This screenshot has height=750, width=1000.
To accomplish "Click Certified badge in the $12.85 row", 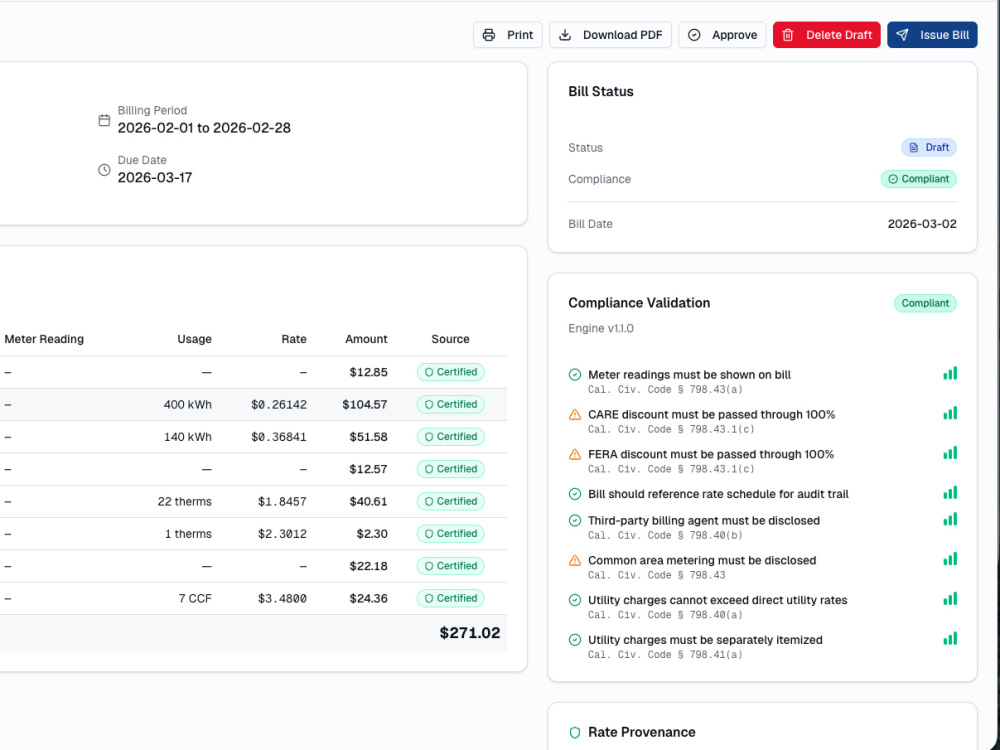I will click(450, 372).
